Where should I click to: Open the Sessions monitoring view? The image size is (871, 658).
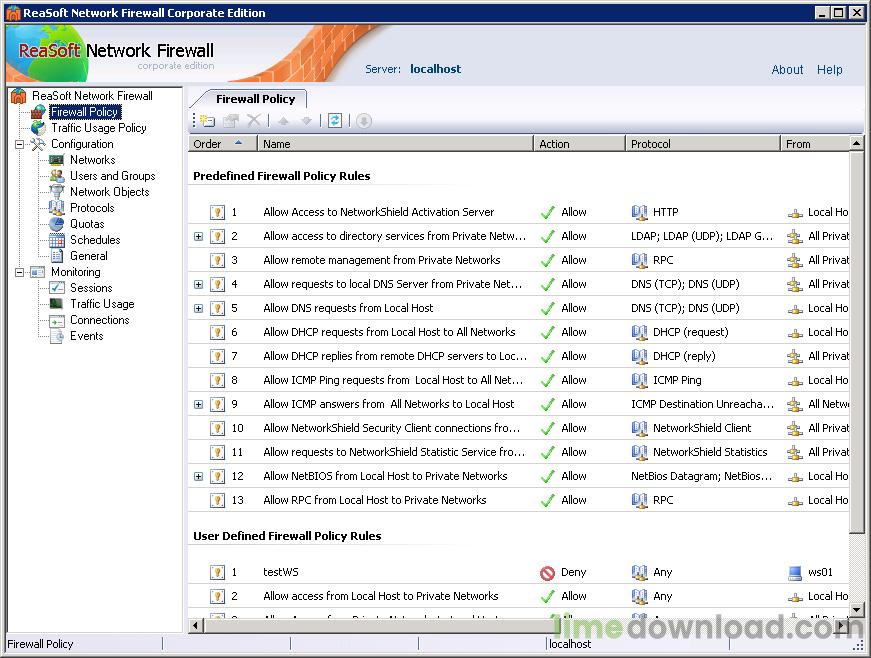(91, 288)
